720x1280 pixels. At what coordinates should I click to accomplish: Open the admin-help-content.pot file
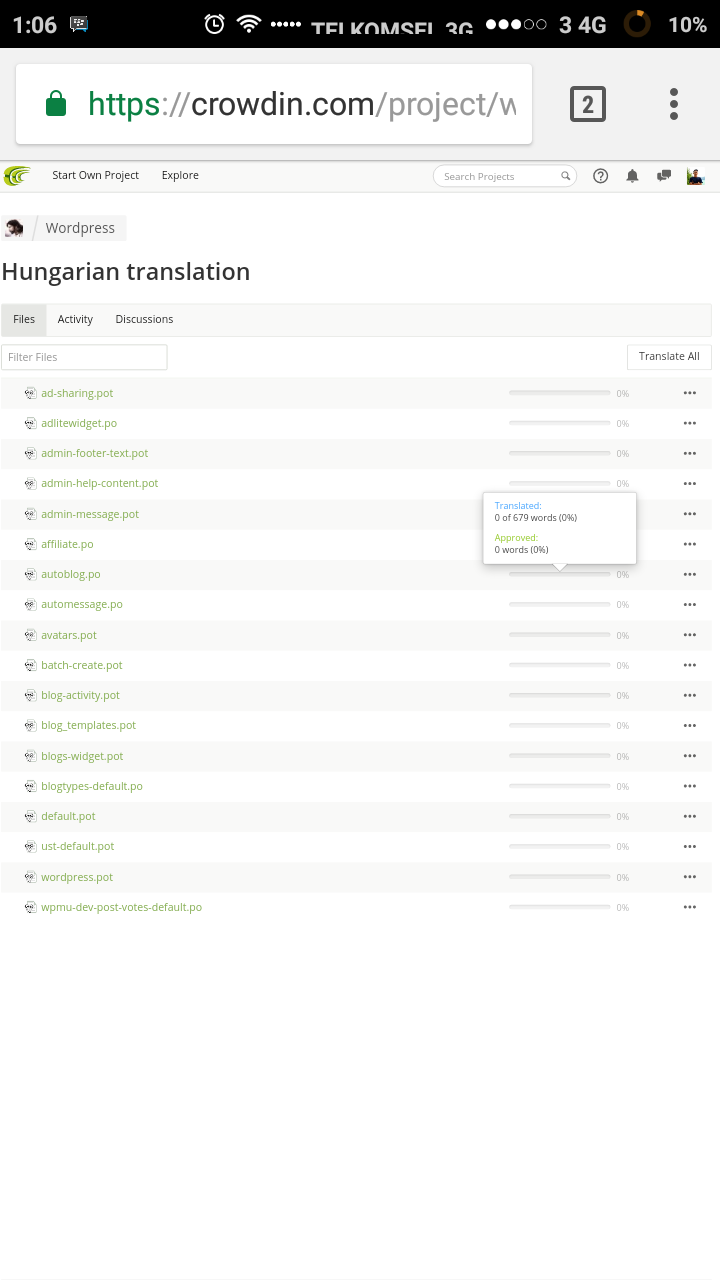[99, 483]
